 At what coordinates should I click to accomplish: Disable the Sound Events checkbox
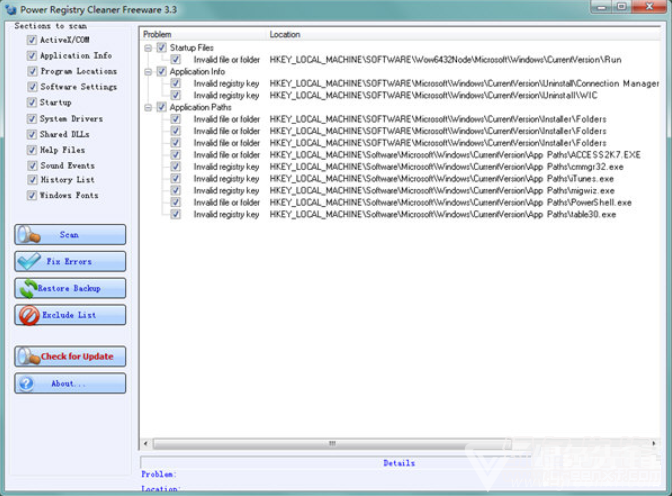[32, 165]
